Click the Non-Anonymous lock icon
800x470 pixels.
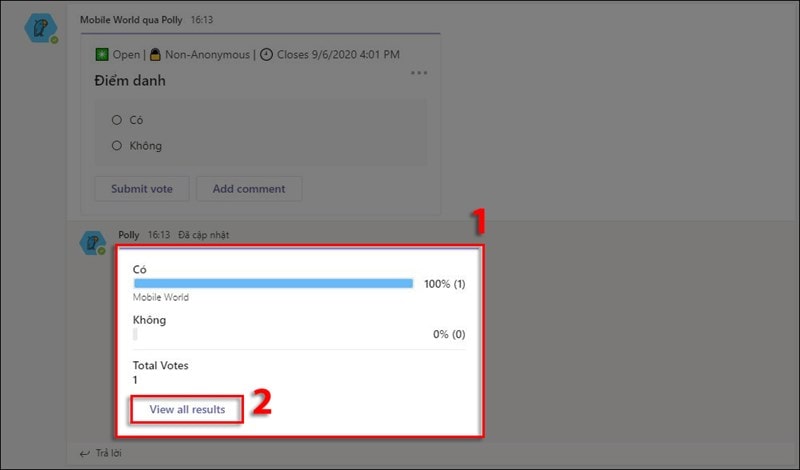(x=155, y=54)
